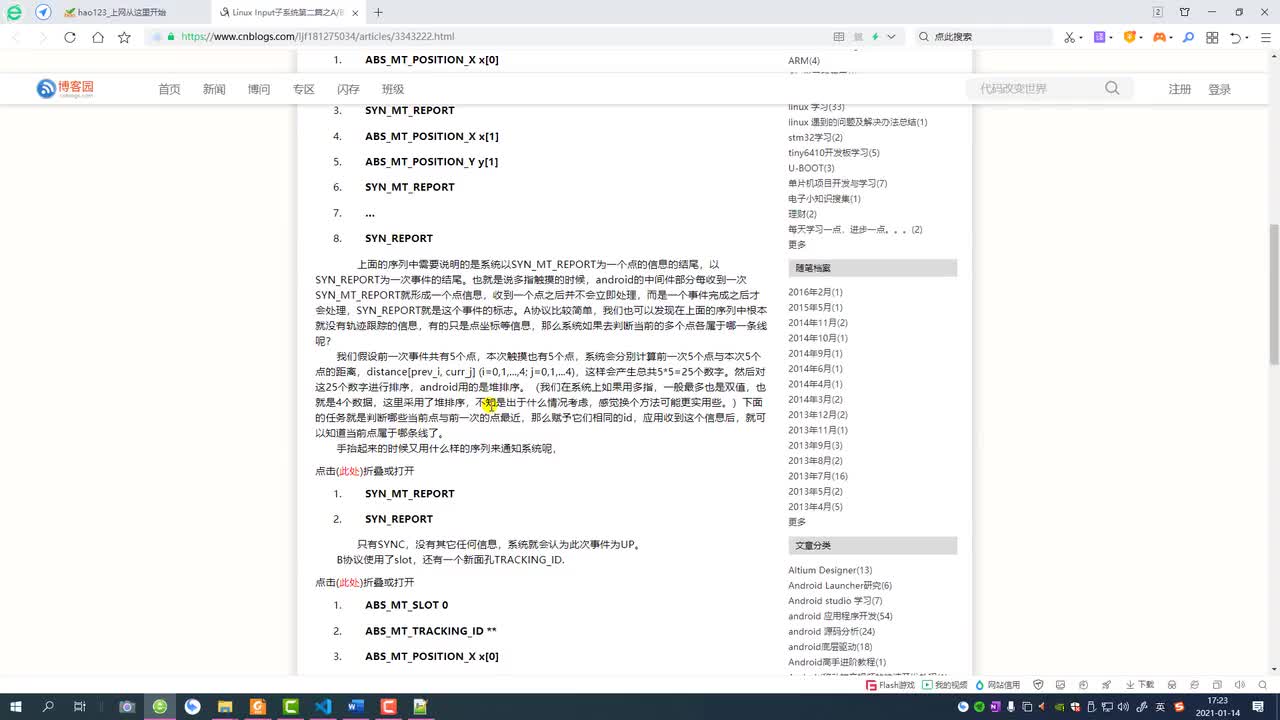Open Windows notification center icon
1280x720 pixels.
pyautogui.click(x=1258, y=706)
